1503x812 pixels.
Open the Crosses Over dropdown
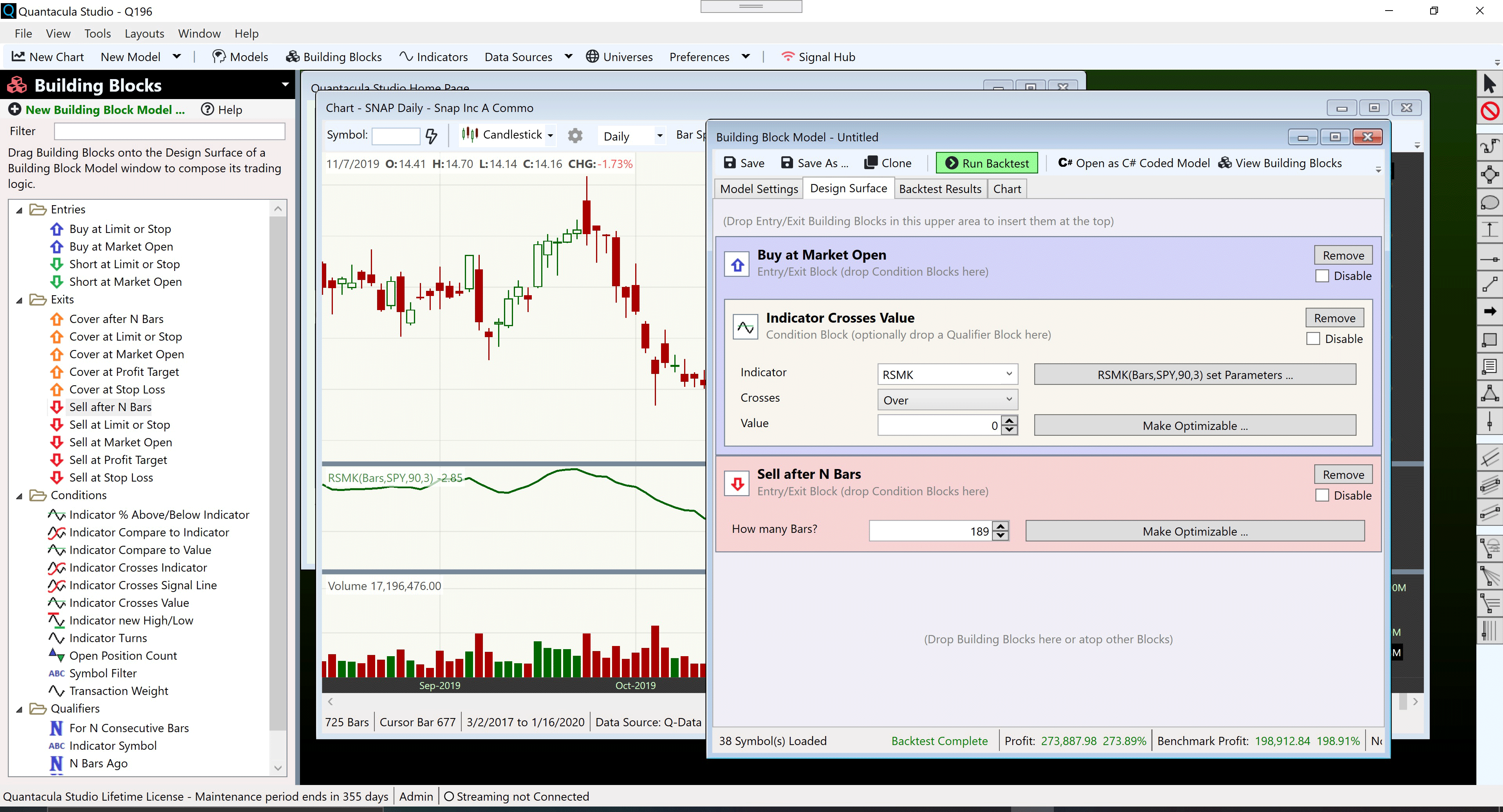(x=948, y=400)
